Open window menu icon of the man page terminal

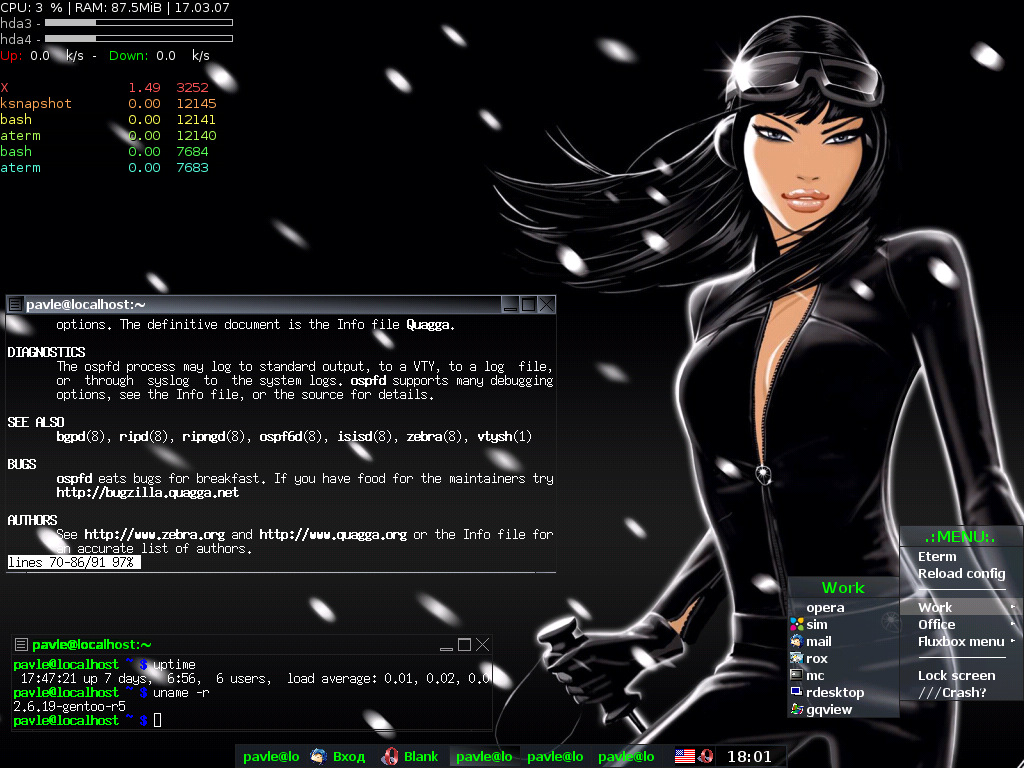pyautogui.click(x=15, y=304)
